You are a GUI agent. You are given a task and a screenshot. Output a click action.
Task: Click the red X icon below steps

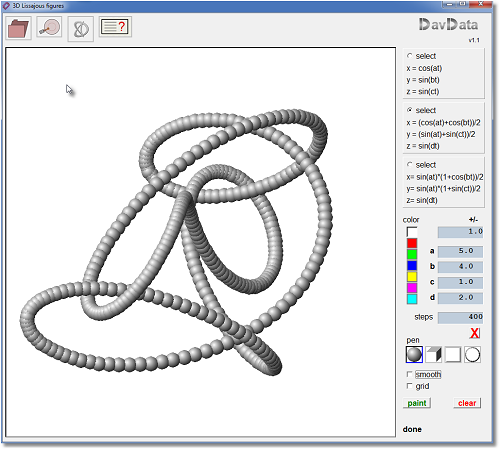(x=475, y=333)
